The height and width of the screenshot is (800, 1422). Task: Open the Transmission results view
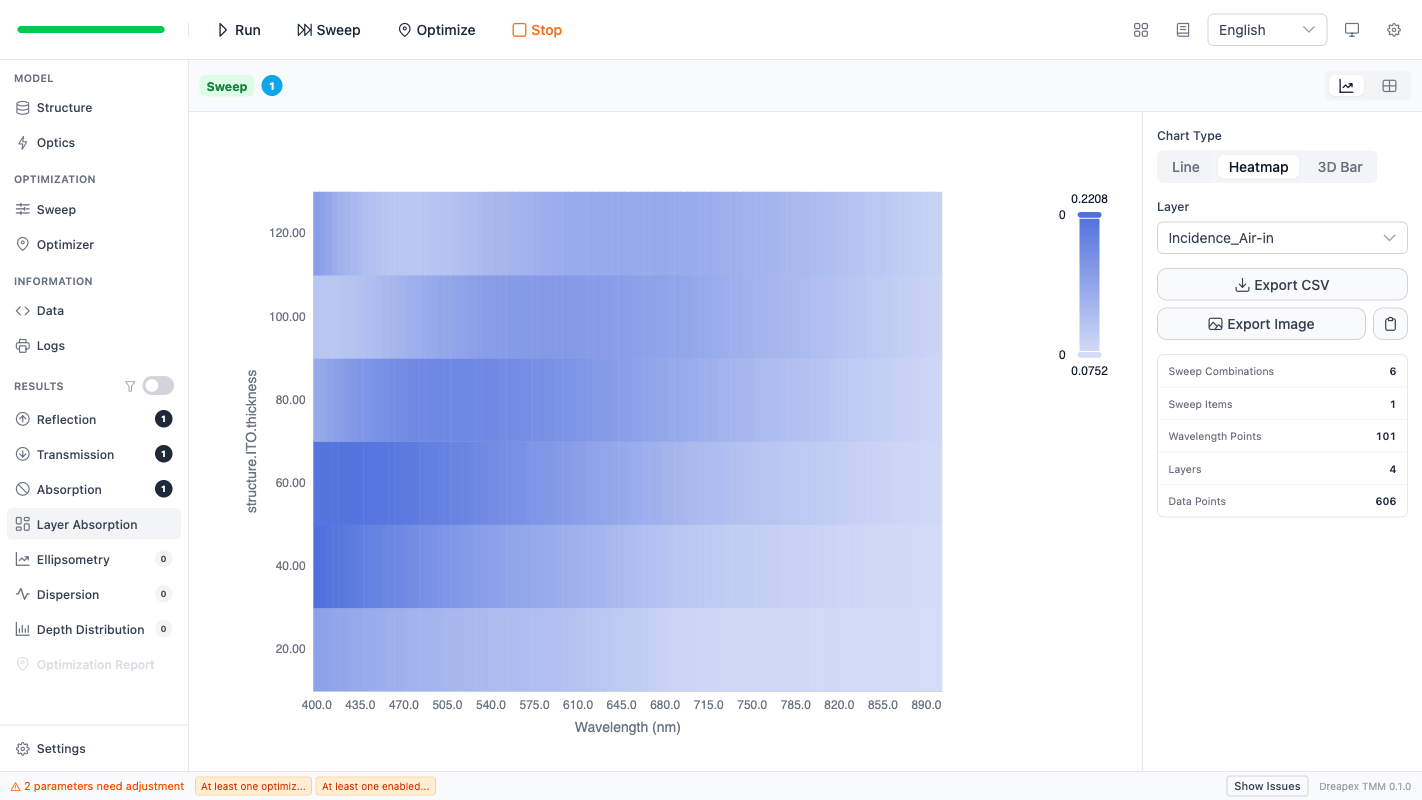[73, 454]
